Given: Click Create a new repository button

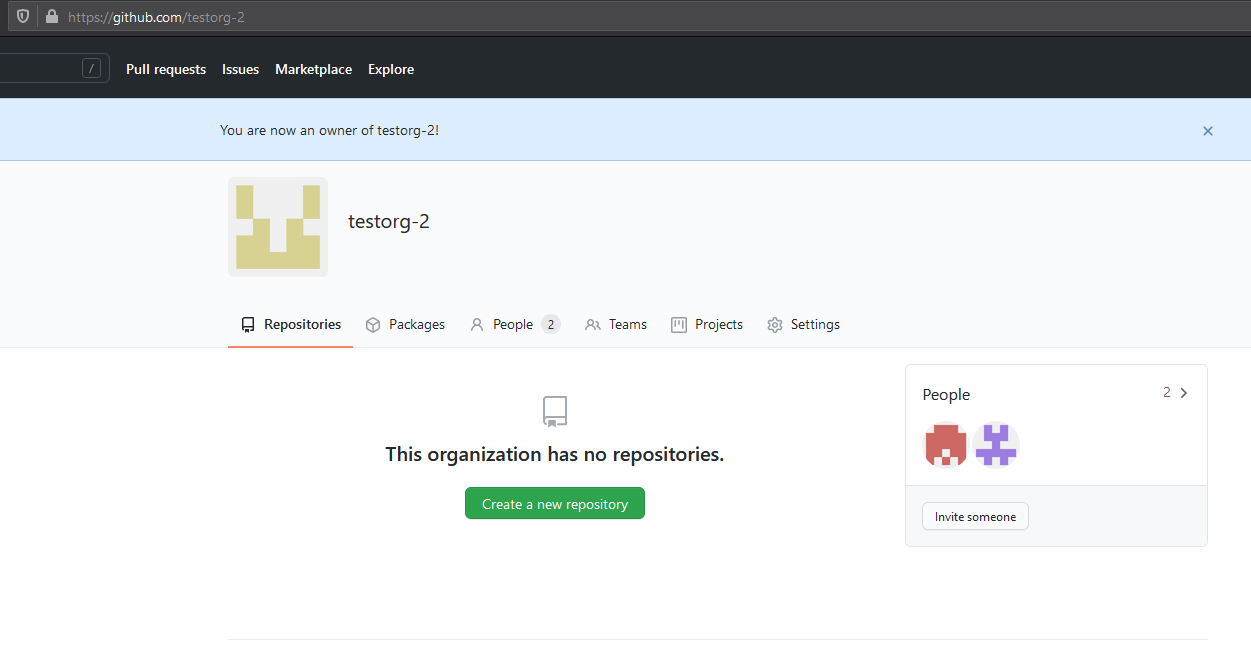Looking at the screenshot, I should point(555,503).
